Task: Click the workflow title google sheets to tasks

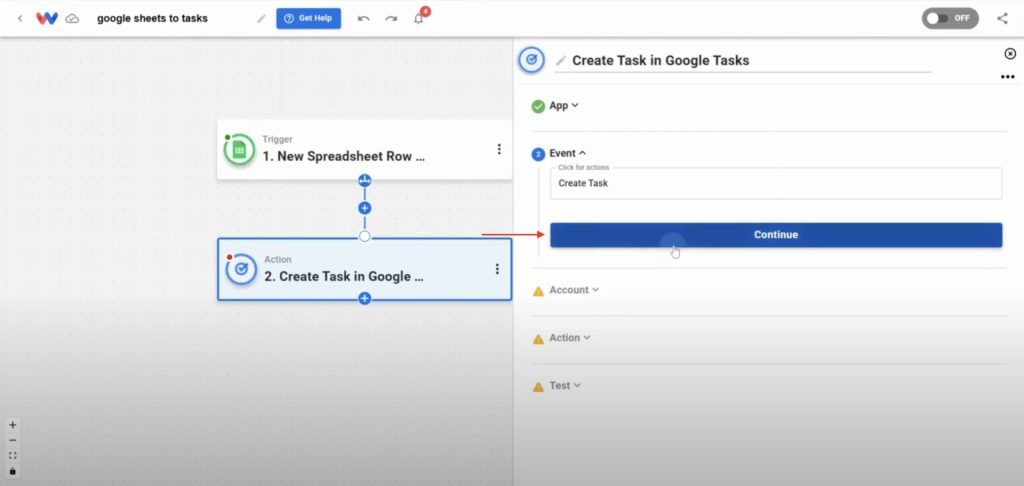Action: [152, 18]
